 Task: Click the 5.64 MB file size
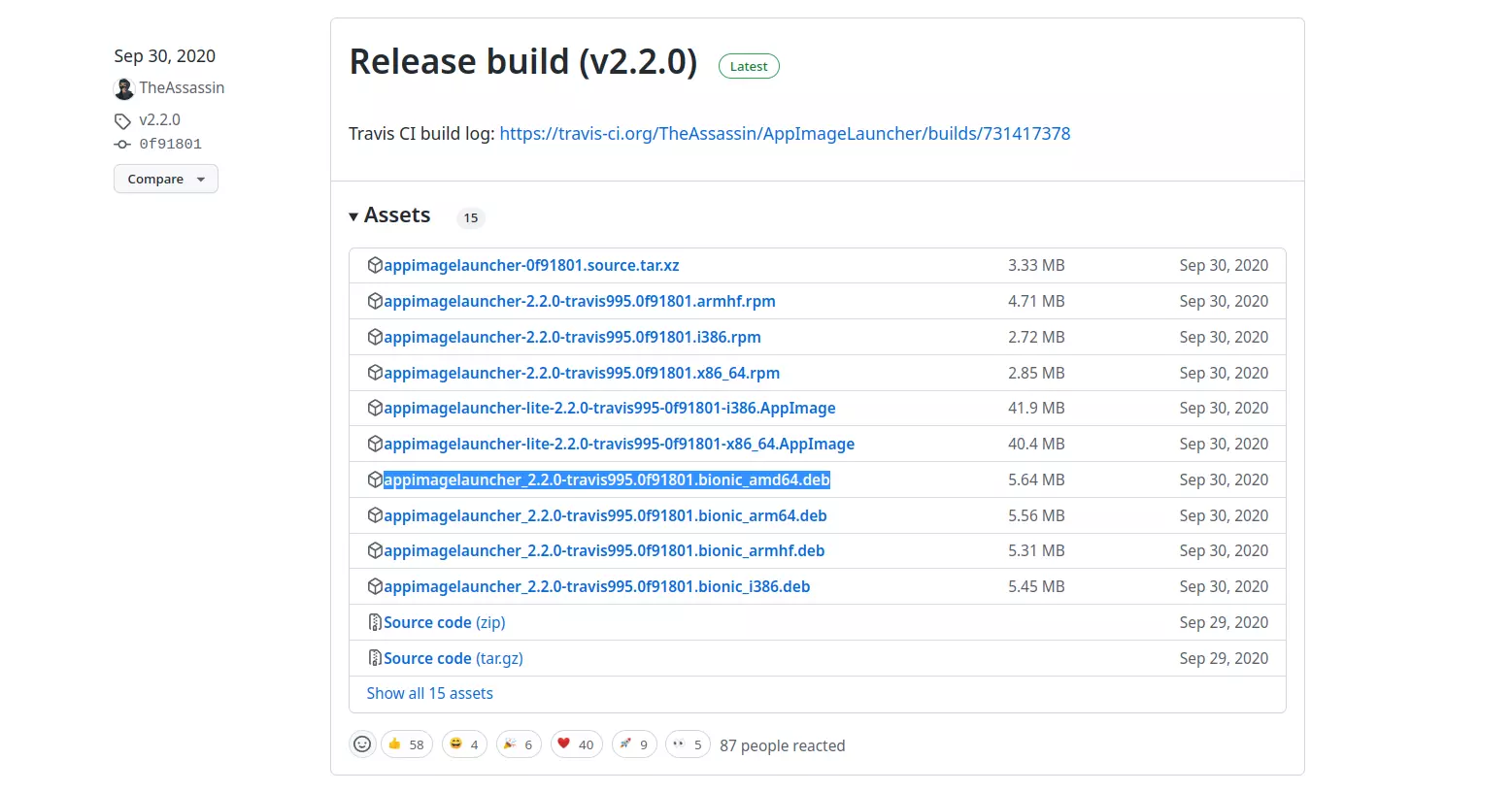pyautogui.click(x=1036, y=479)
